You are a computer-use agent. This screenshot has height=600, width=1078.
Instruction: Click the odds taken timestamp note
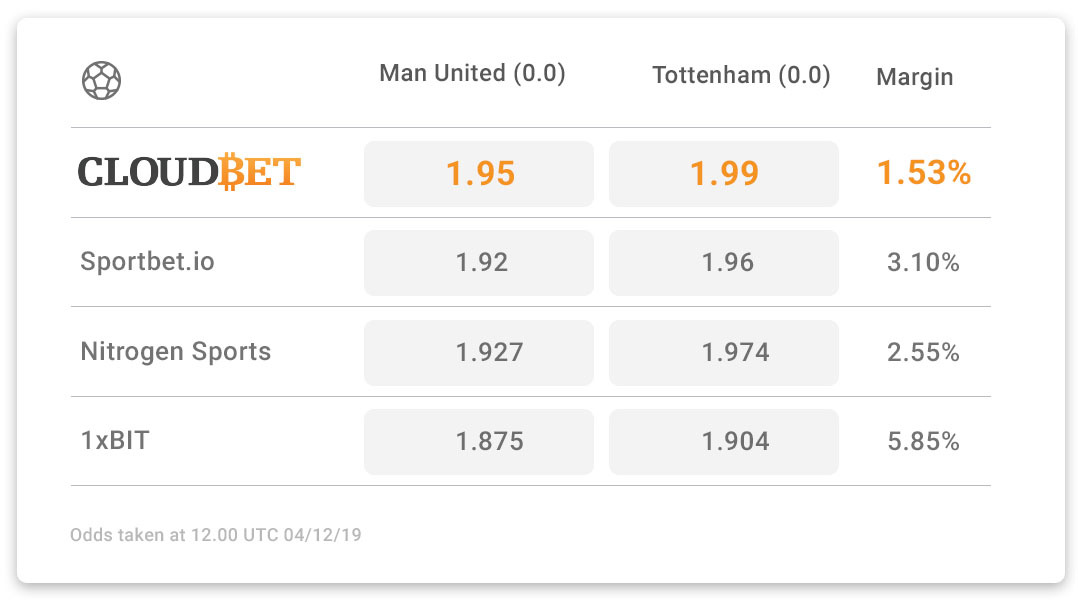click(215, 535)
